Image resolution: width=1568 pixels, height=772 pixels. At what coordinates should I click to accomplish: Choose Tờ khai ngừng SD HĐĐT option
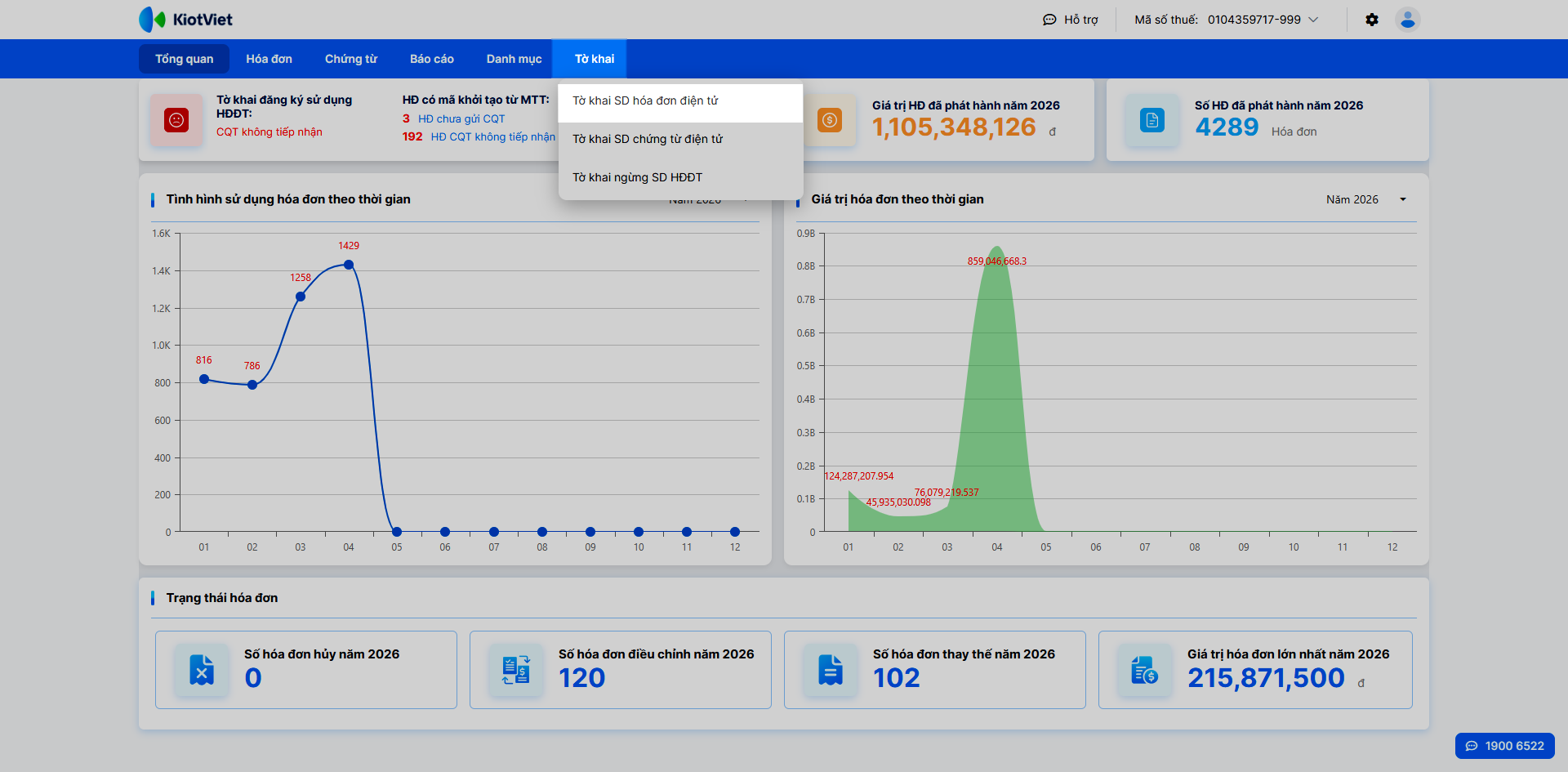click(x=637, y=177)
